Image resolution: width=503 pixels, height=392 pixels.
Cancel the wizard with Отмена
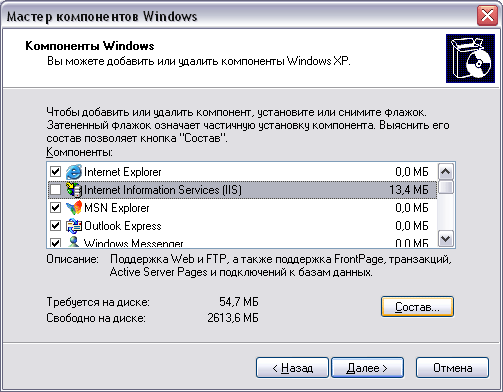pos(452,368)
